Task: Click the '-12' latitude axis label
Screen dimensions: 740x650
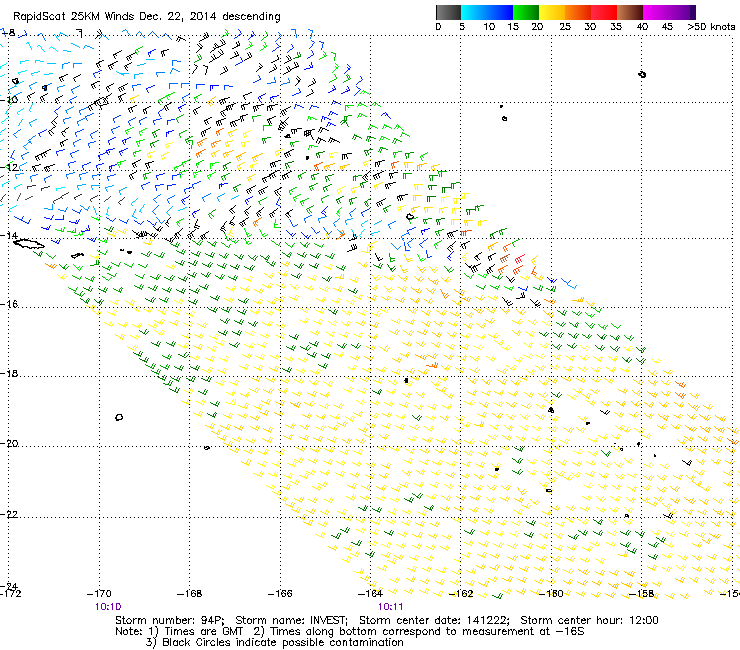Action: click(x=9, y=167)
